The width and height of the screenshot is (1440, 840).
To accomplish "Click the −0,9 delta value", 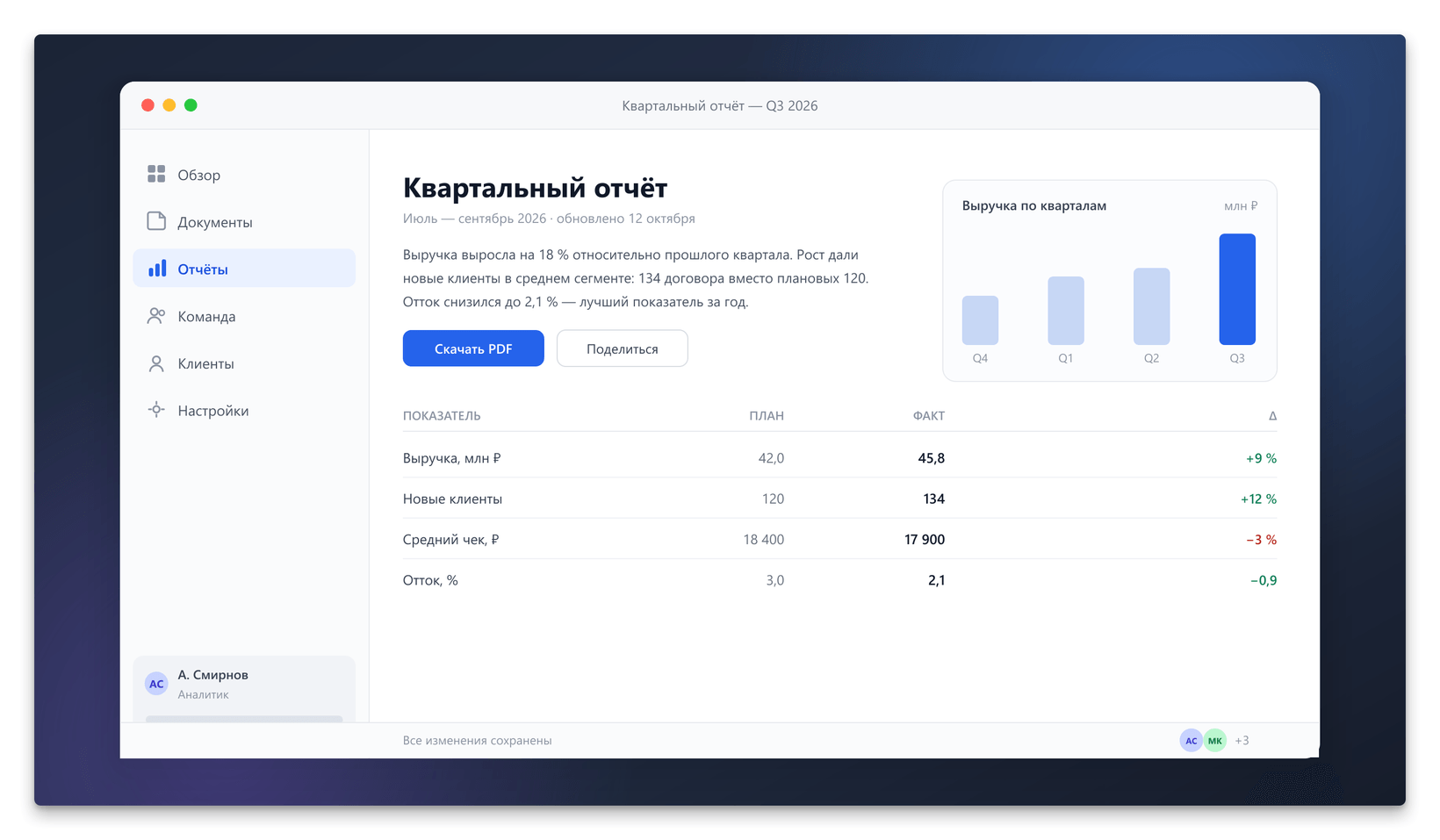I will [1264, 580].
